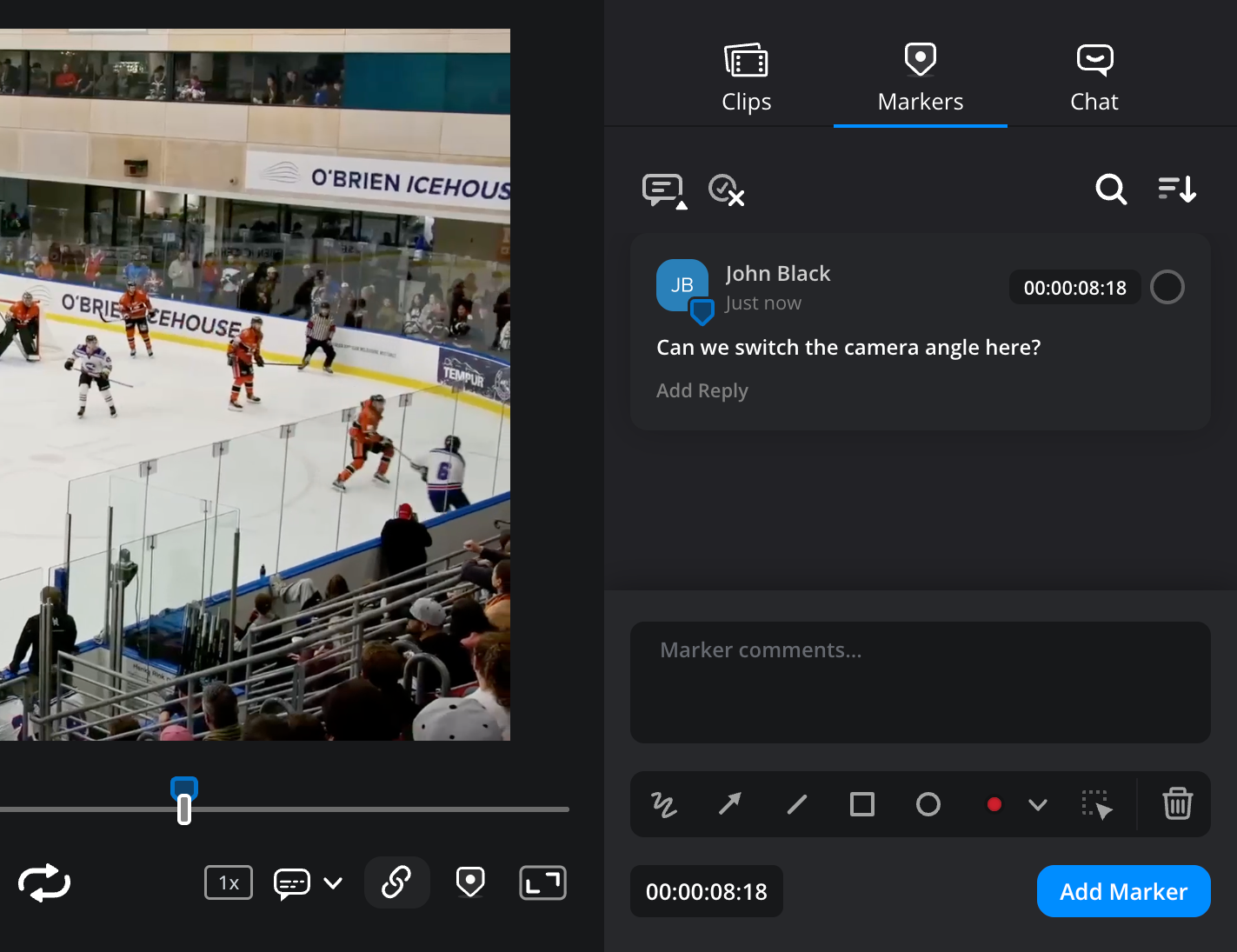Toggle the link sync button
This screenshot has width=1237, height=952.
pyautogui.click(x=396, y=882)
